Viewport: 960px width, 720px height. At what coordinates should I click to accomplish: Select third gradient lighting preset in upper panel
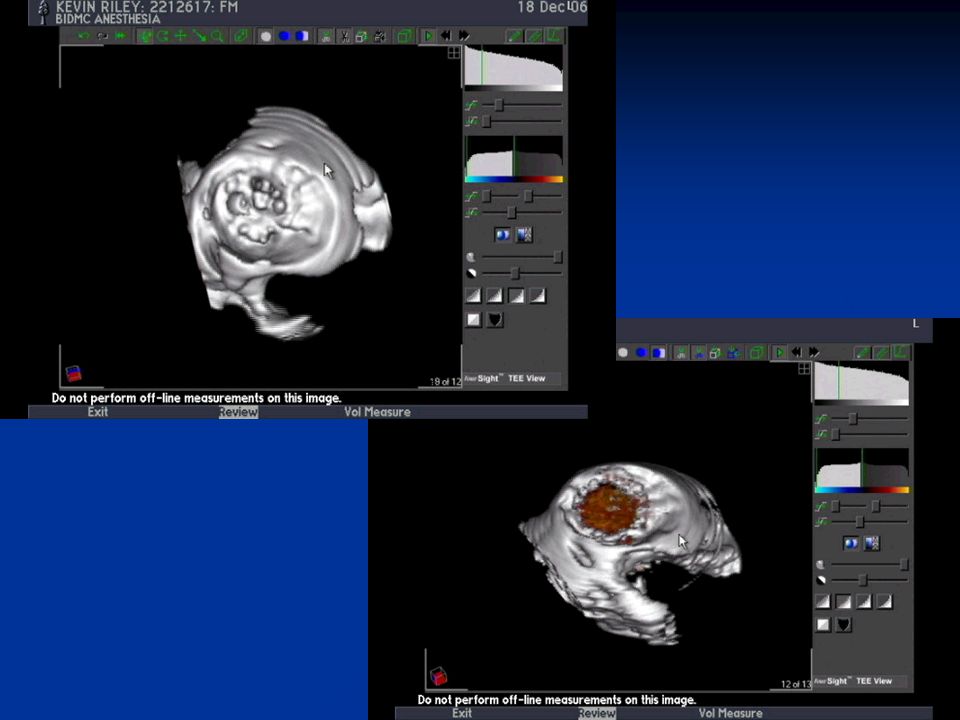[x=517, y=296]
